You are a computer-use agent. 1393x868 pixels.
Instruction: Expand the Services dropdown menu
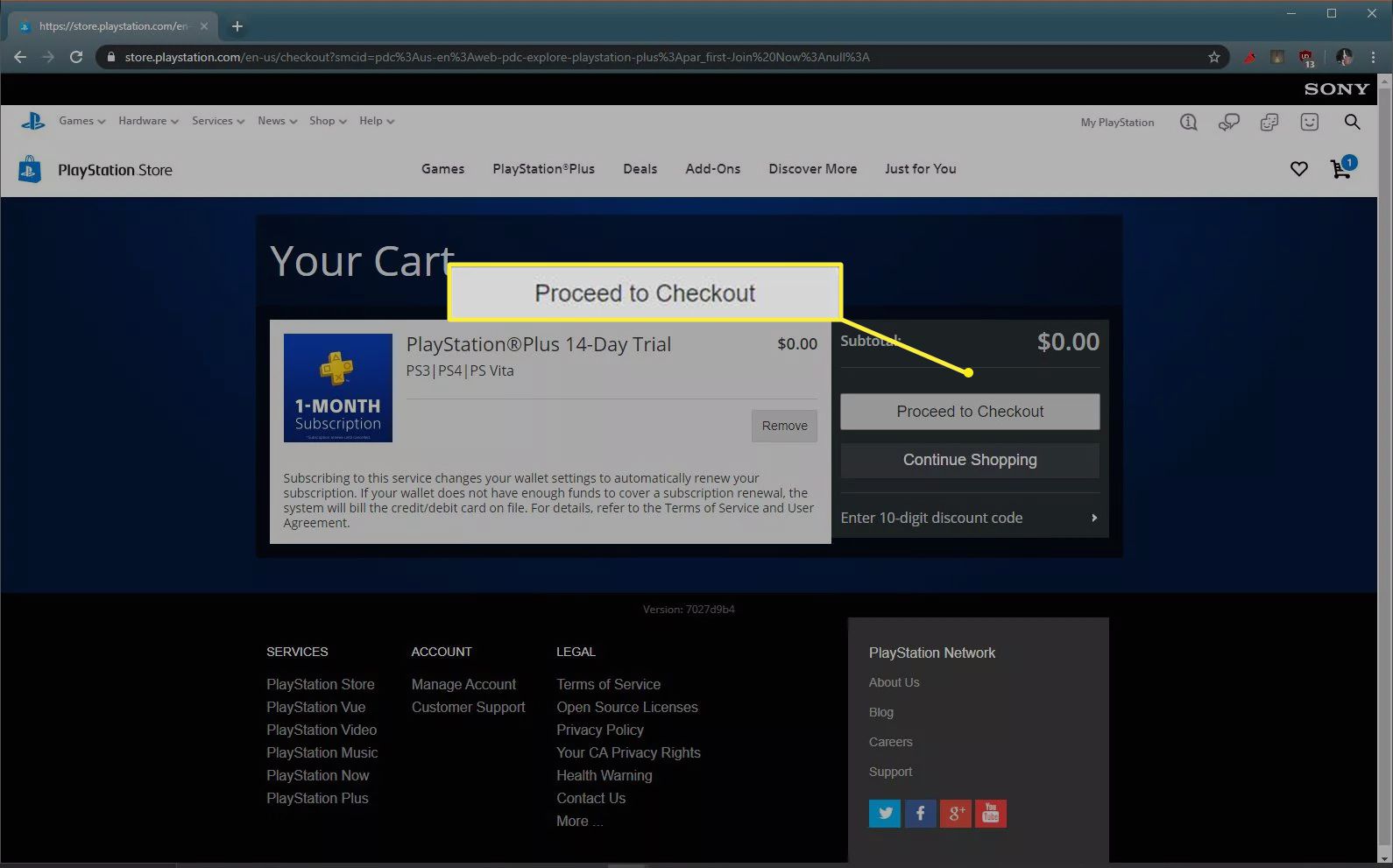tap(218, 121)
